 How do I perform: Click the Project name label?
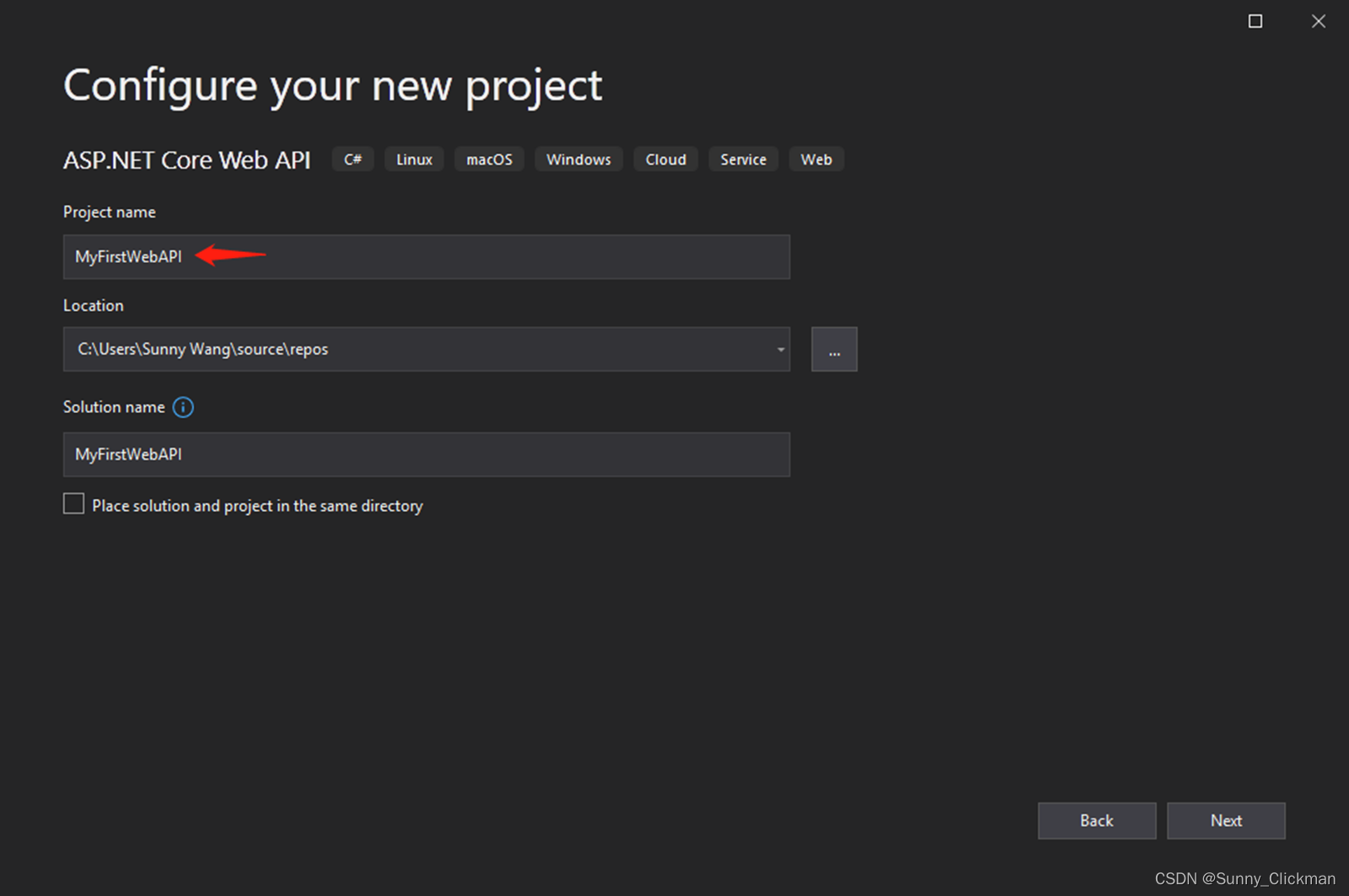110,212
